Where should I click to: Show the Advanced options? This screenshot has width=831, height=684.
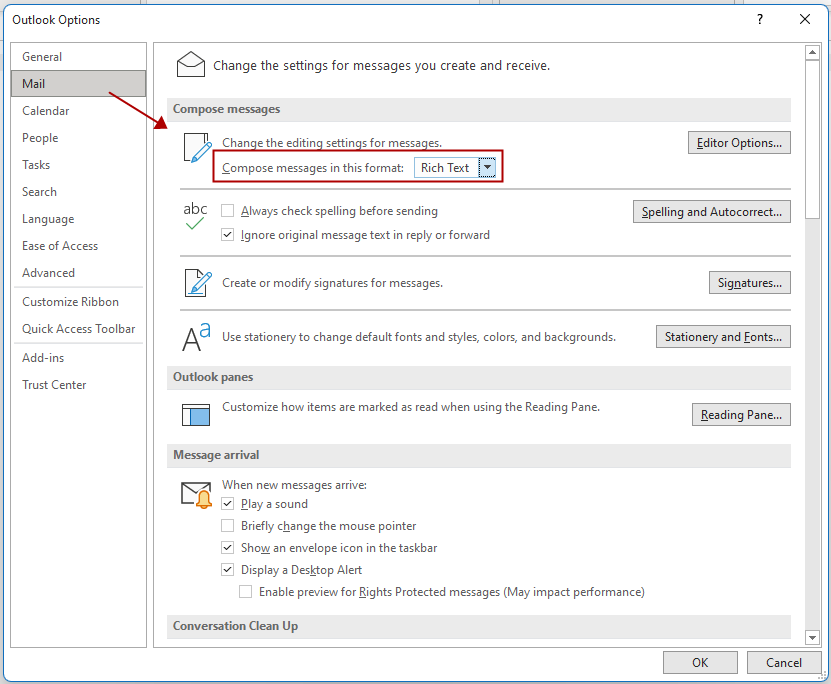point(78,273)
